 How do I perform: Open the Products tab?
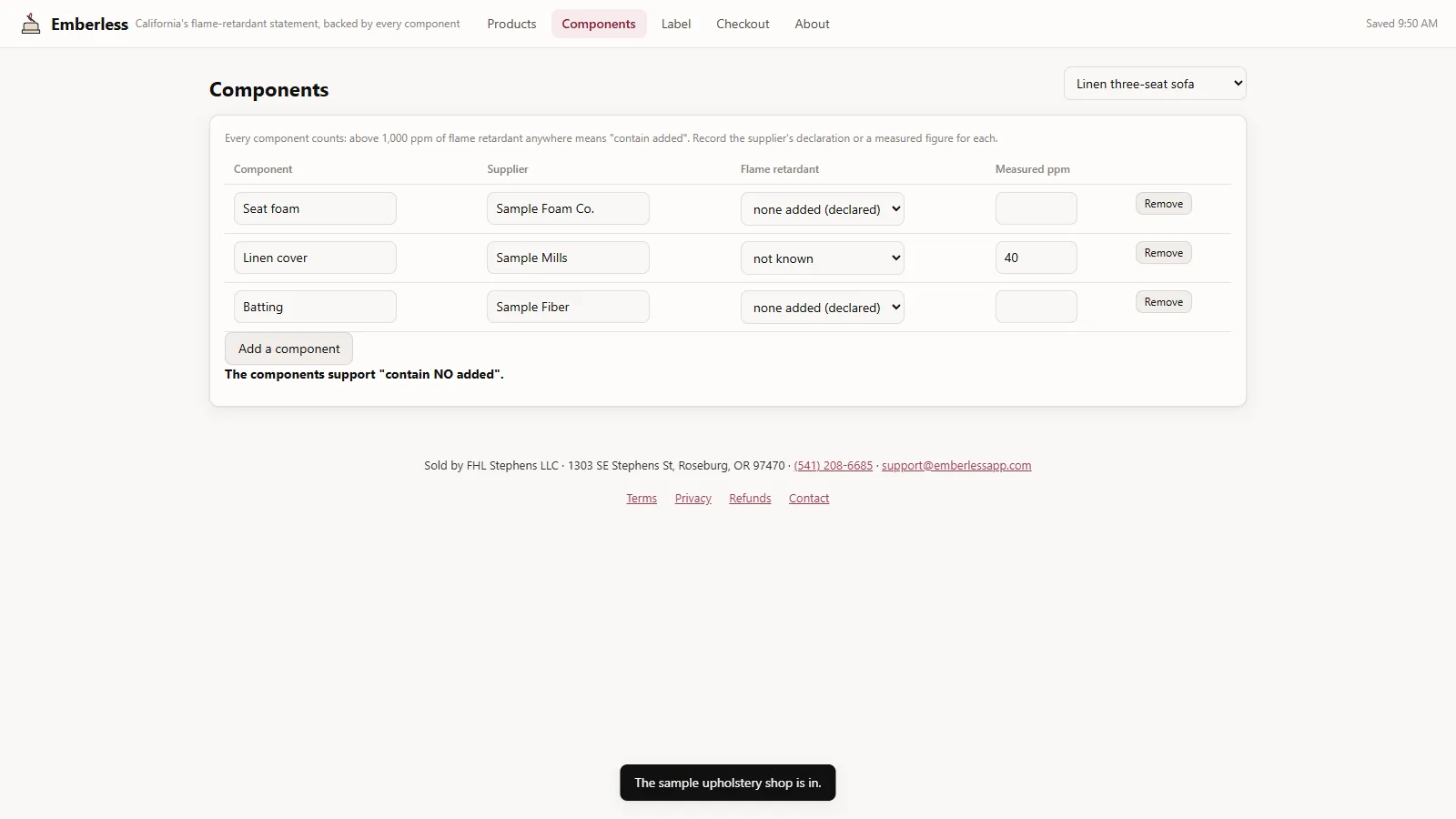[x=511, y=24]
